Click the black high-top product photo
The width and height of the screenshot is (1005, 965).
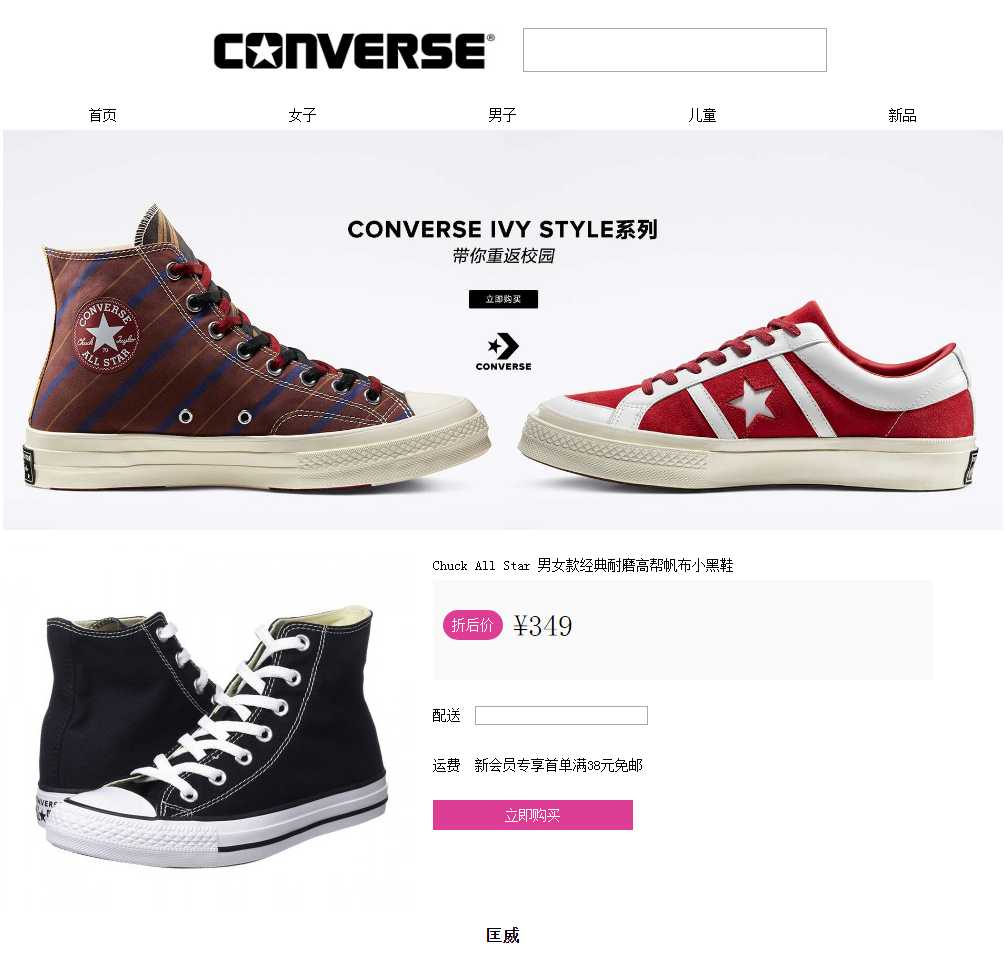coord(213,736)
